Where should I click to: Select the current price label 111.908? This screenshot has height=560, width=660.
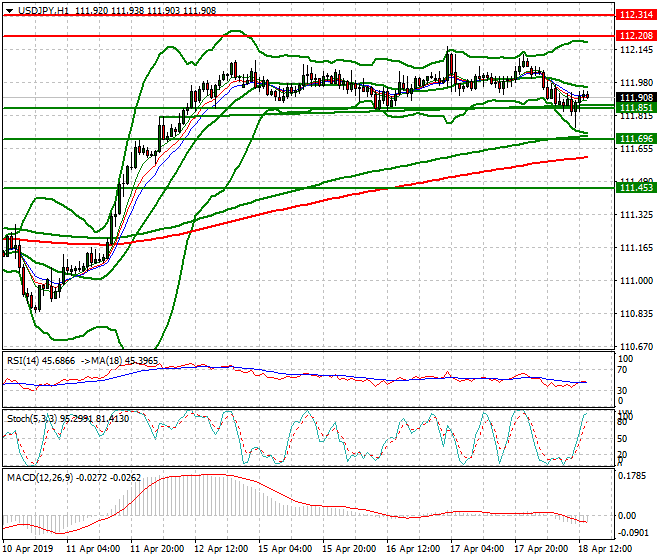pyautogui.click(x=636, y=98)
